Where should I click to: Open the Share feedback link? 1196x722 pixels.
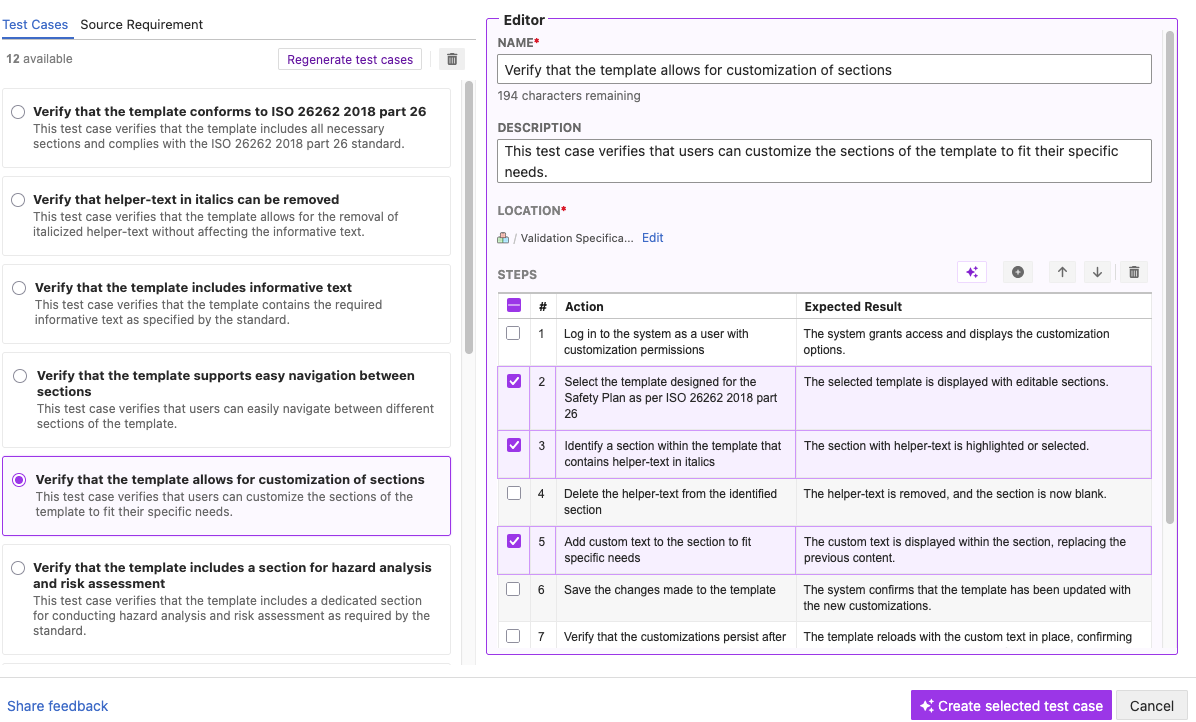[x=58, y=706]
